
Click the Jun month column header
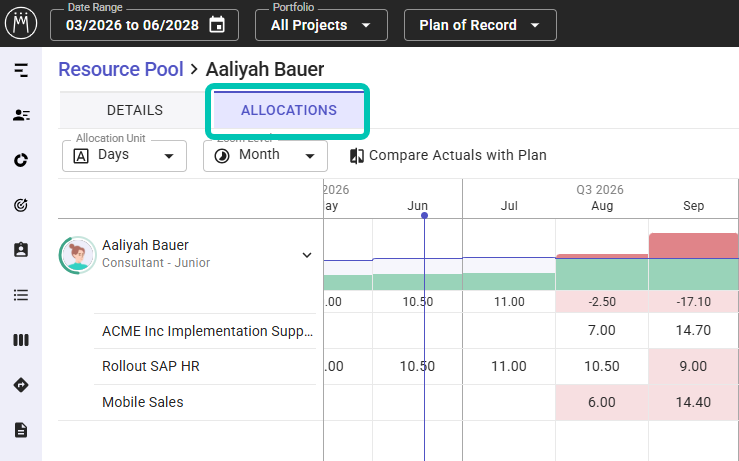(418, 206)
